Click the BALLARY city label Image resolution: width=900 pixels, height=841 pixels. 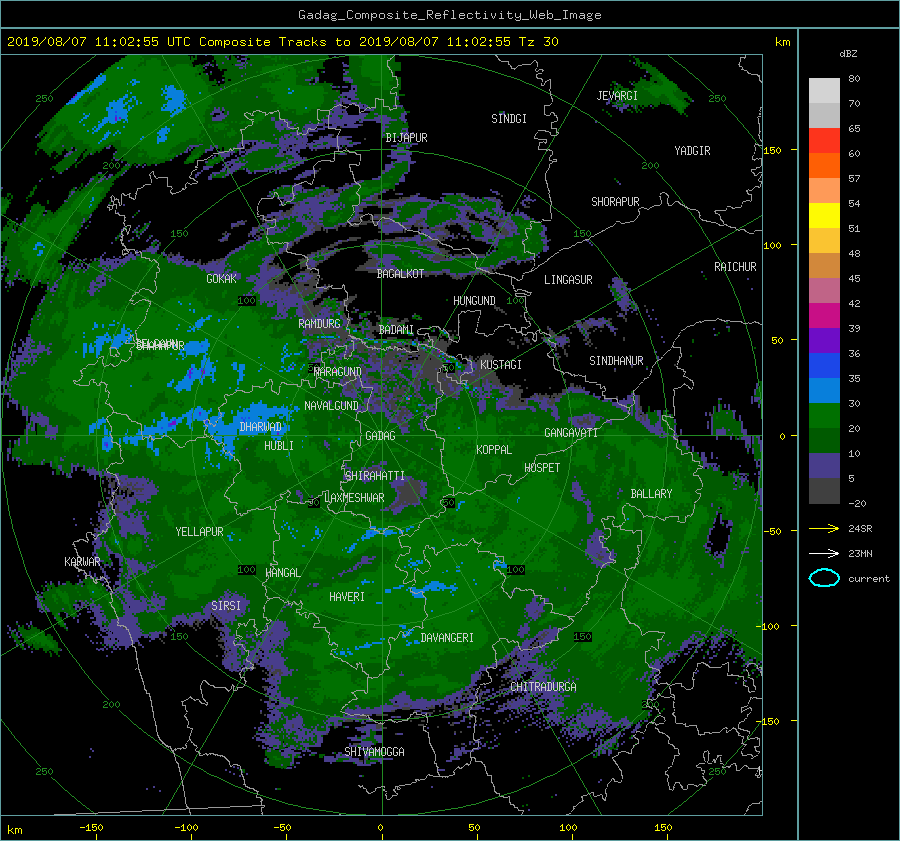coord(651,494)
